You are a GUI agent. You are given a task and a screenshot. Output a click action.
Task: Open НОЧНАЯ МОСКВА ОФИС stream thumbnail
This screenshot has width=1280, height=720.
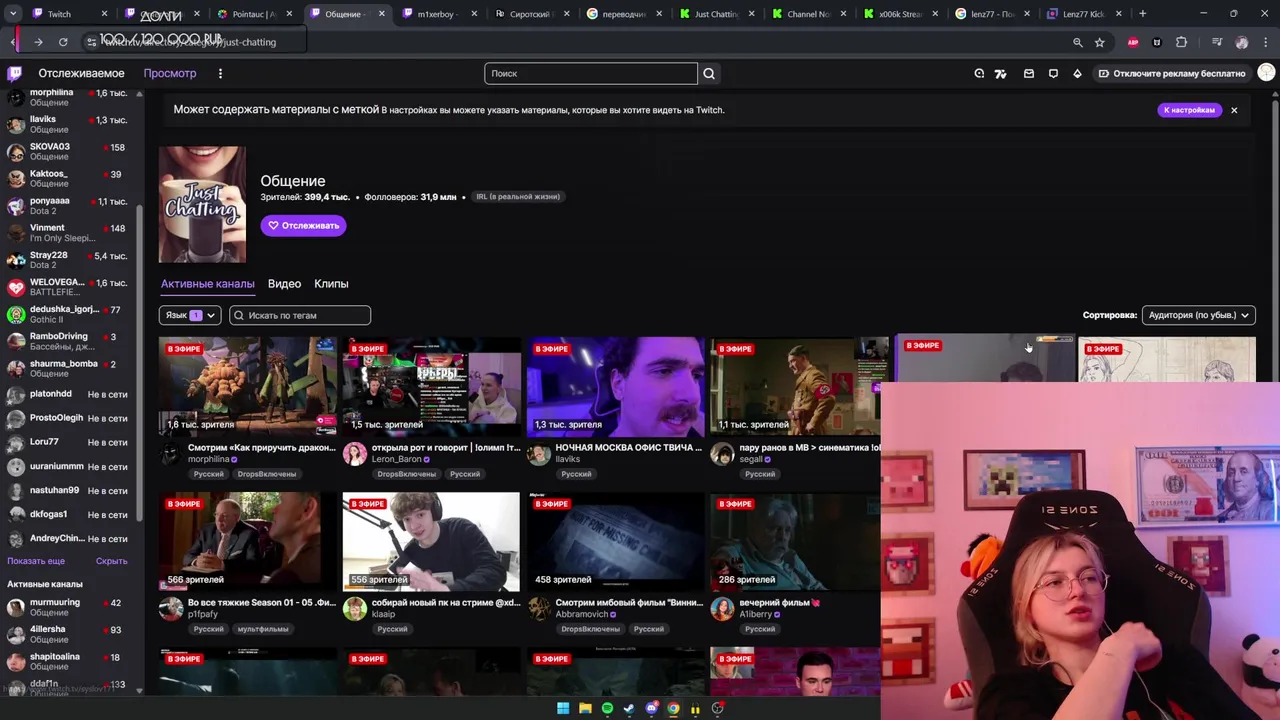[615, 386]
